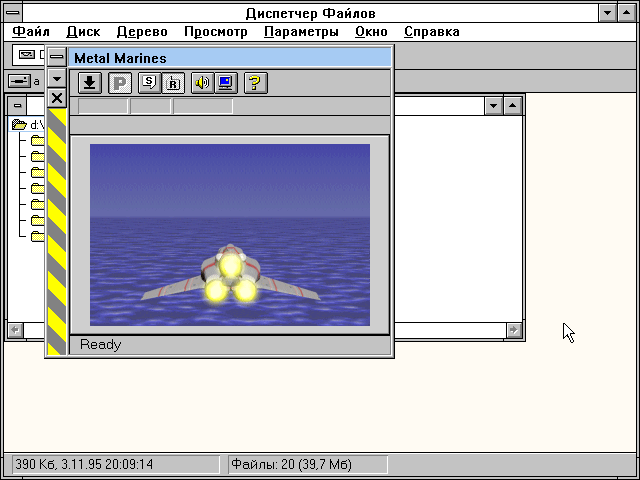Select drive a icon in File Manager
Screen dimensions: 640x480
pyautogui.click(x=24, y=81)
